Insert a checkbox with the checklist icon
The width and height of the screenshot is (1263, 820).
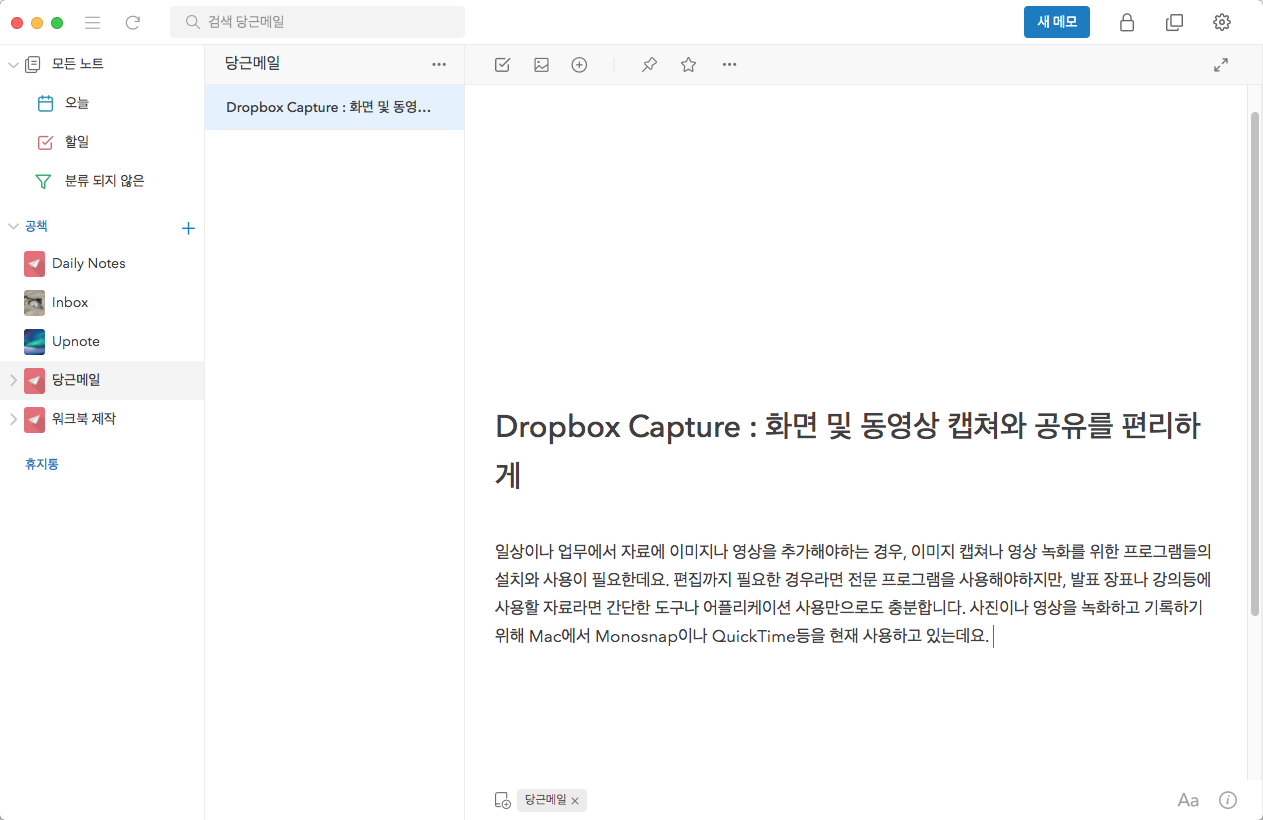(x=502, y=65)
